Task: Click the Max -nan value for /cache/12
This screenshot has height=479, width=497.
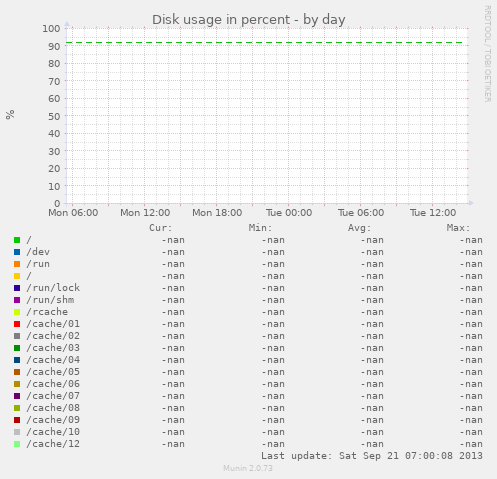Action: click(471, 444)
